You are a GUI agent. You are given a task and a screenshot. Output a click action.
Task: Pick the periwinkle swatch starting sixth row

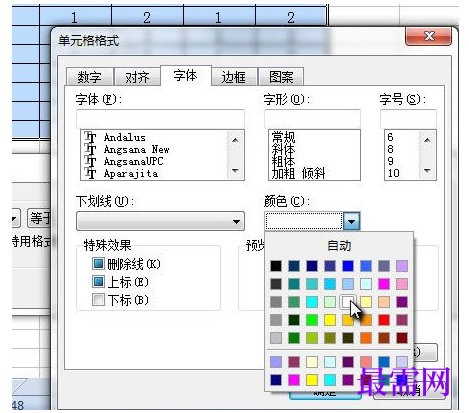pos(276,362)
